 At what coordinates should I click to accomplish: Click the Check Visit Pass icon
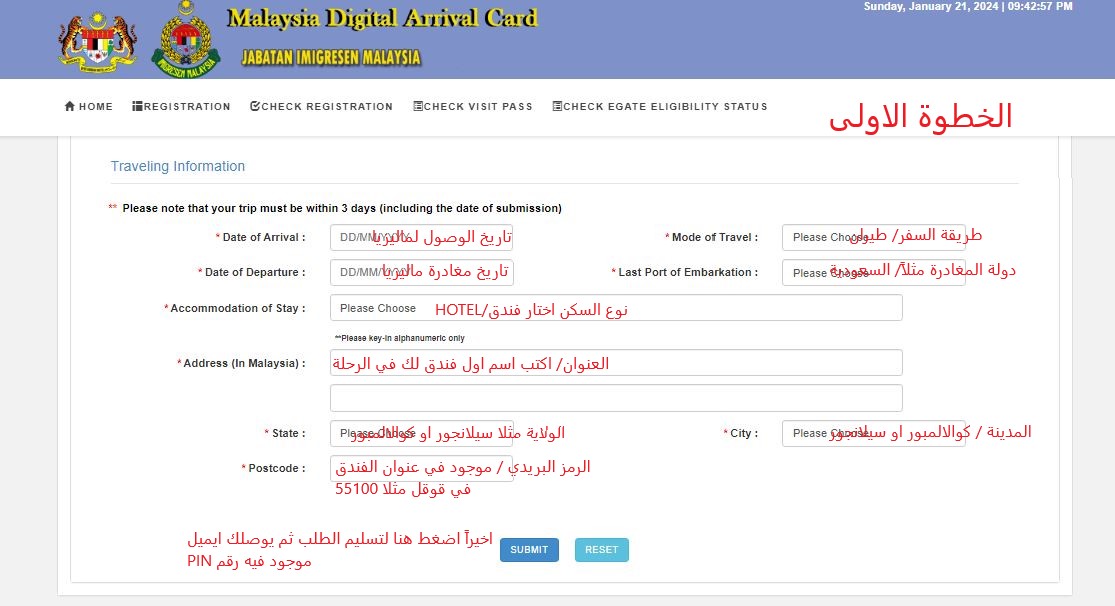click(418, 106)
